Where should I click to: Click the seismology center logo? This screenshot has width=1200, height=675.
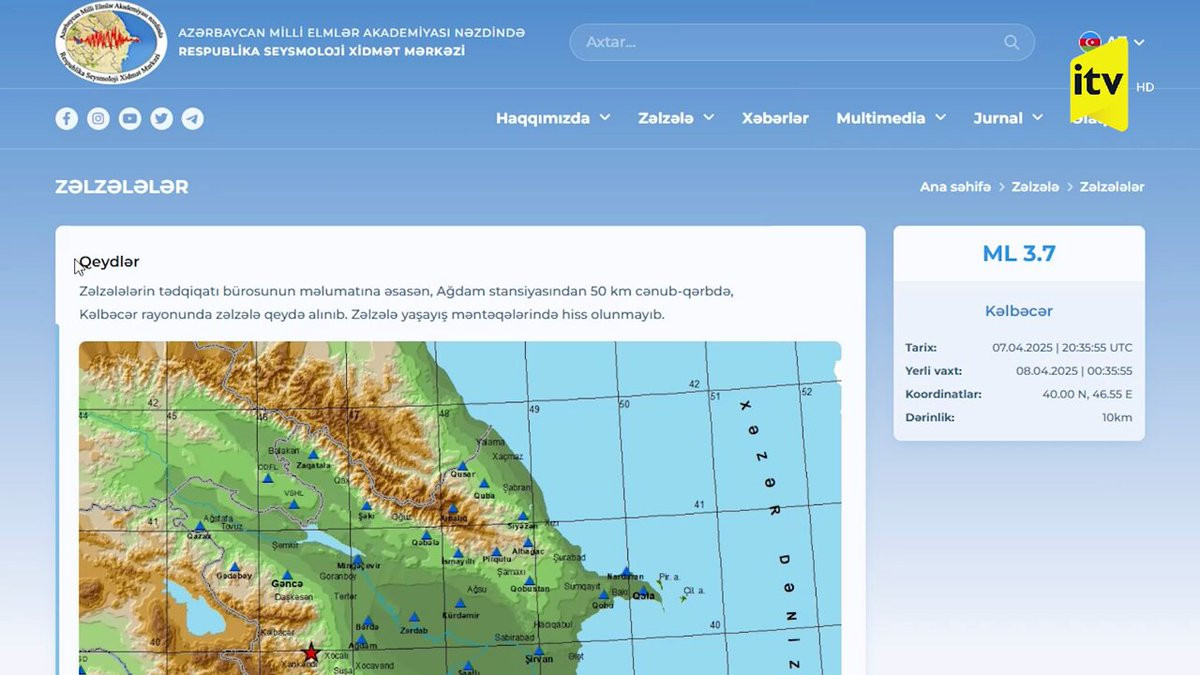[x=111, y=41]
